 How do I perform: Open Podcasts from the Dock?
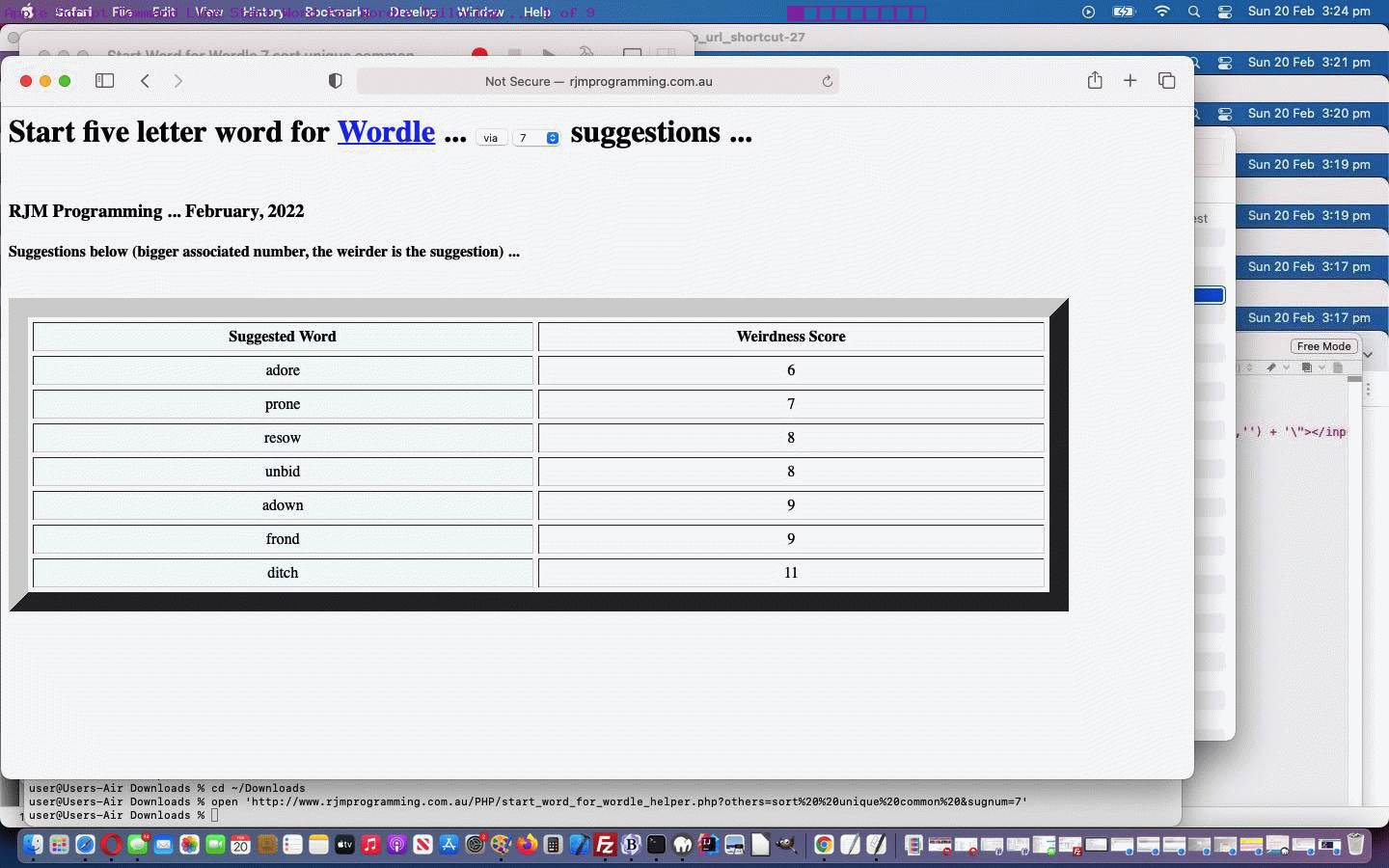pyautogui.click(x=396, y=845)
